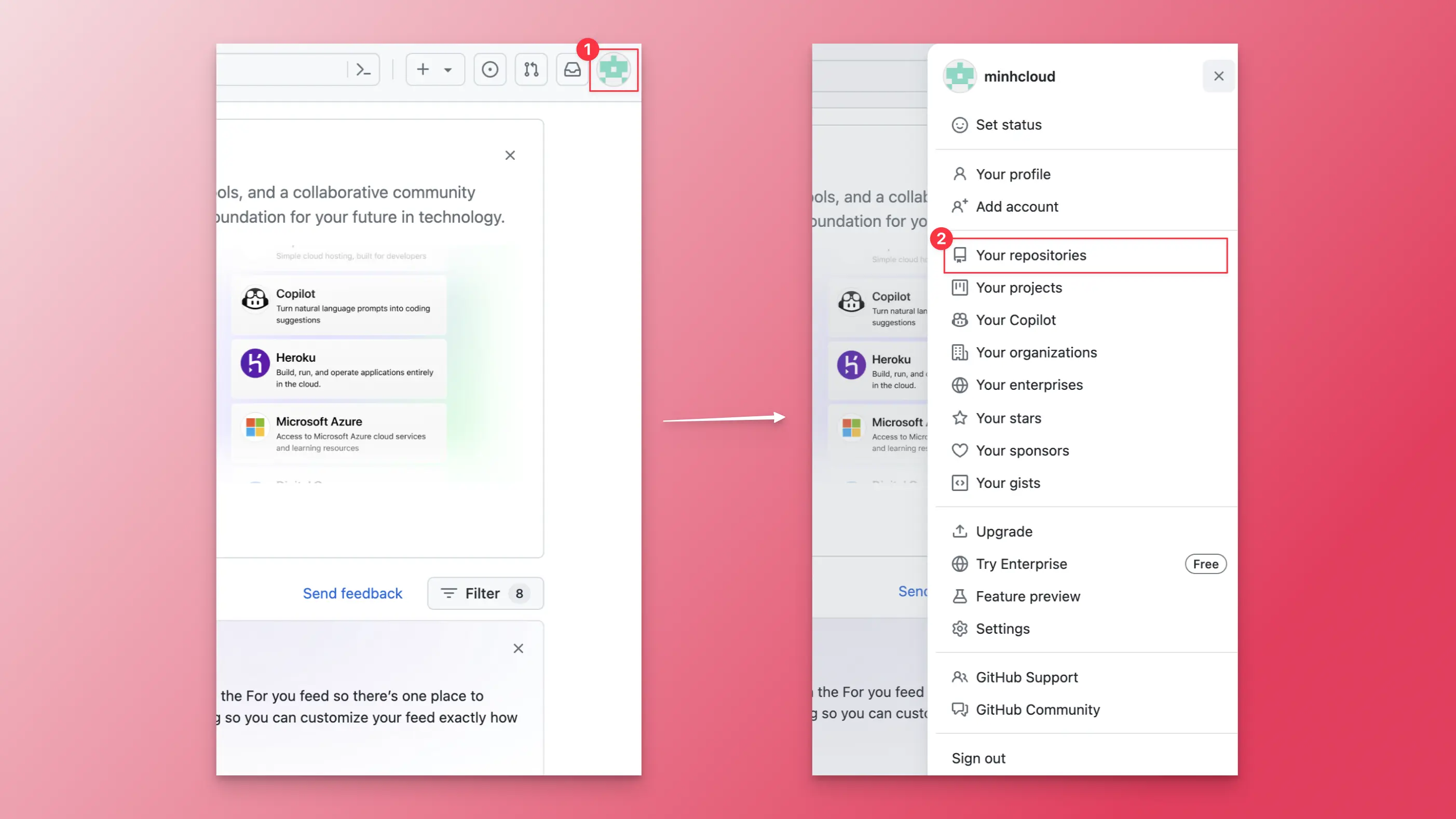Image resolution: width=1456 pixels, height=819 pixels.
Task: Open Your stars menu item
Action: [x=1085, y=418]
